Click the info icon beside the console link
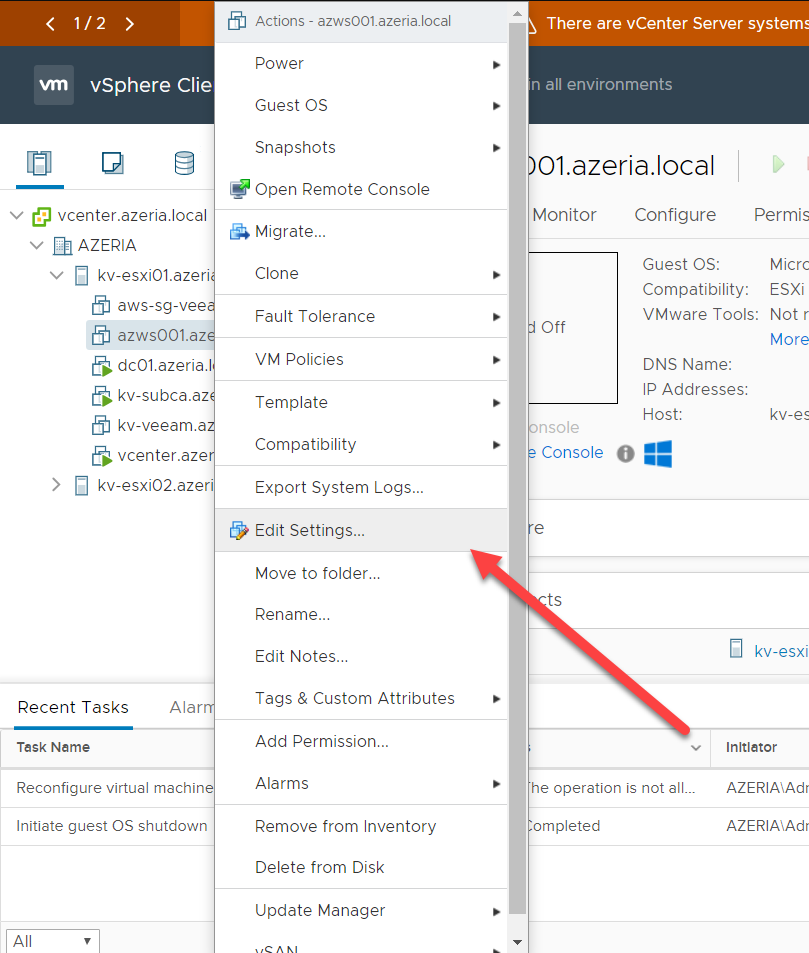809x953 pixels. click(626, 452)
